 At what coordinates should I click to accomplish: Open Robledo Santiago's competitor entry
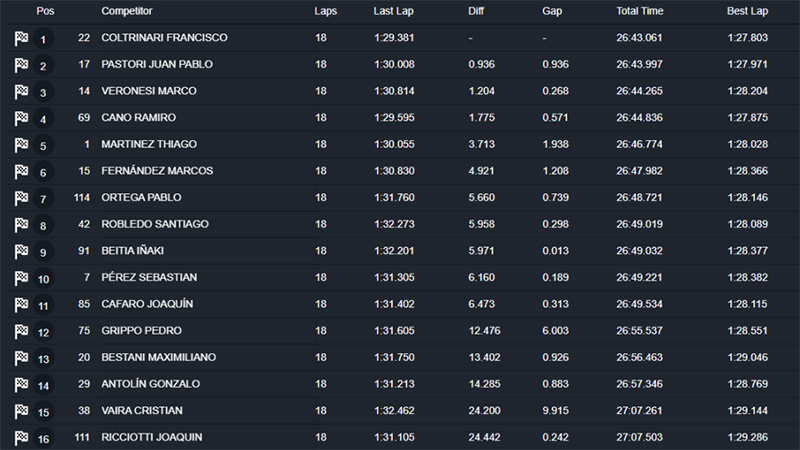click(157, 224)
